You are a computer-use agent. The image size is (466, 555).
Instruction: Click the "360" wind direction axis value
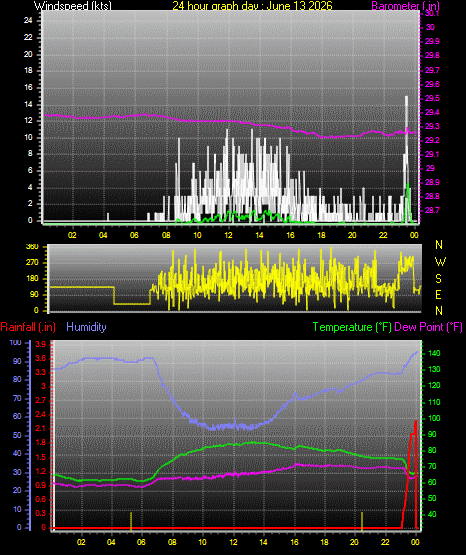click(32, 247)
